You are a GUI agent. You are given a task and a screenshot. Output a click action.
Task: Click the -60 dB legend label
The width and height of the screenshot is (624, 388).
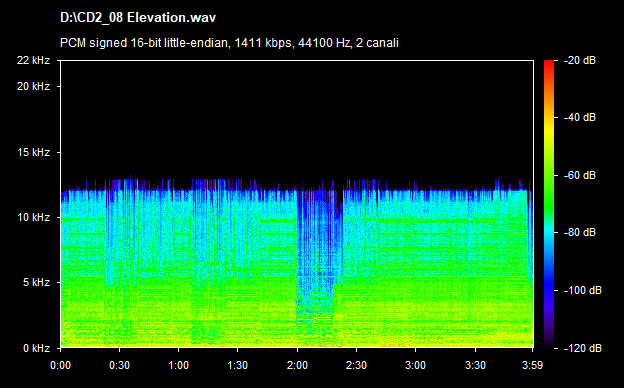coord(579,175)
